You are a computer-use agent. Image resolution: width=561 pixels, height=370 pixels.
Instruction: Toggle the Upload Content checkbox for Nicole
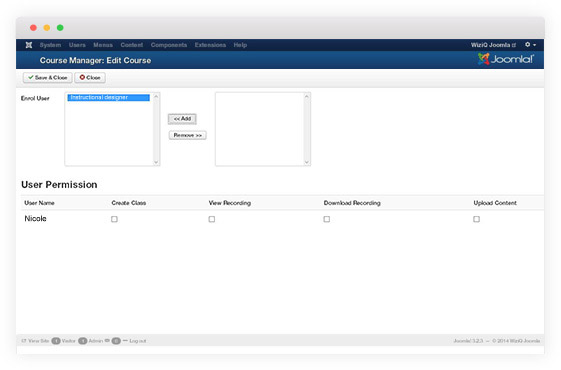point(476,219)
